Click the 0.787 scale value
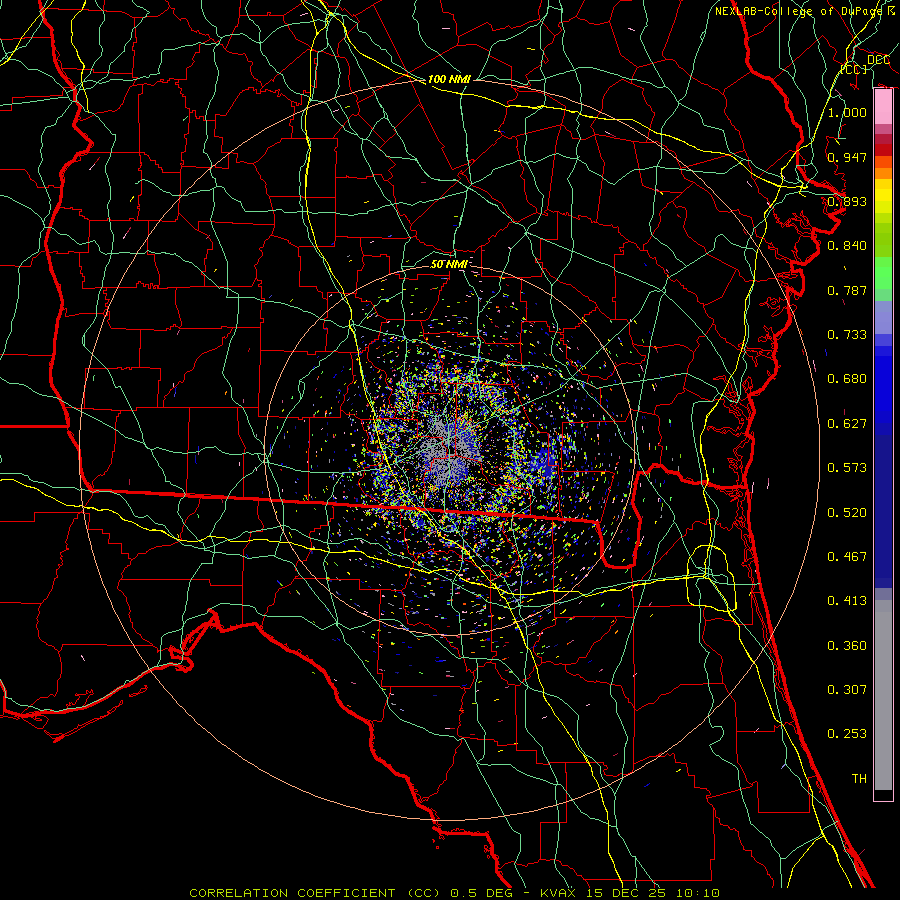The height and width of the screenshot is (900, 900). pyautogui.click(x=847, y=290)
